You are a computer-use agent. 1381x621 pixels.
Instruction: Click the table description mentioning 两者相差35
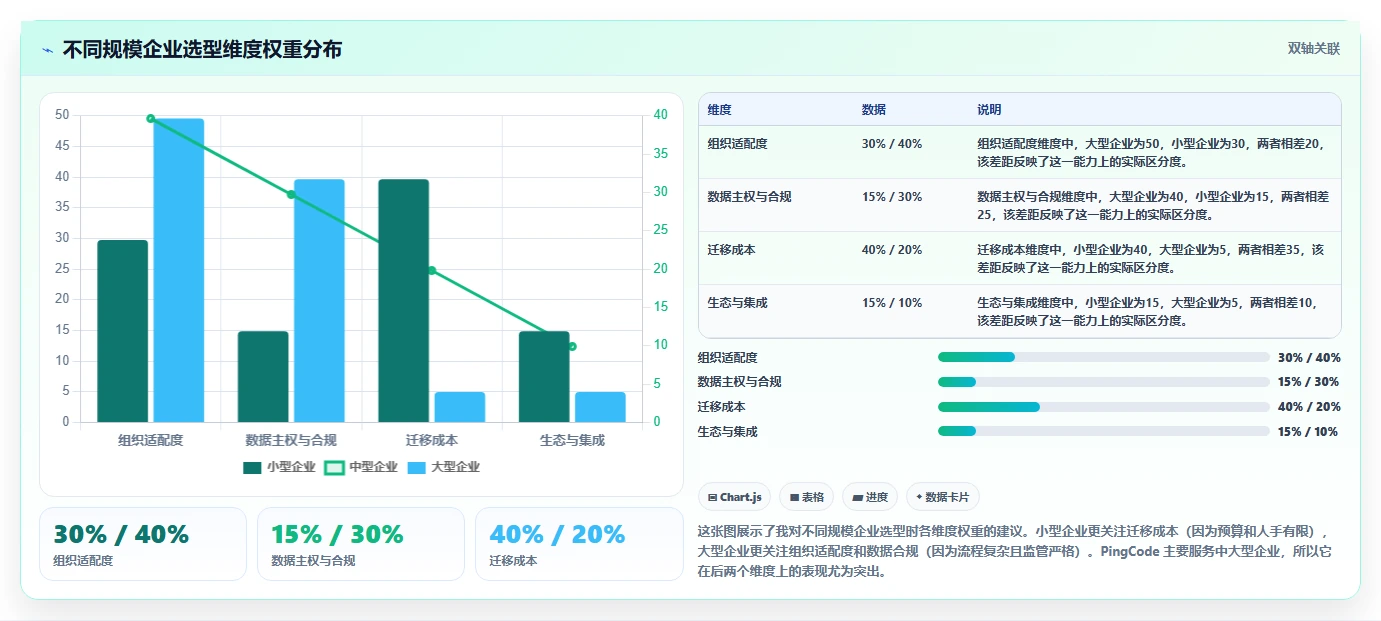tap(1152, 258)
